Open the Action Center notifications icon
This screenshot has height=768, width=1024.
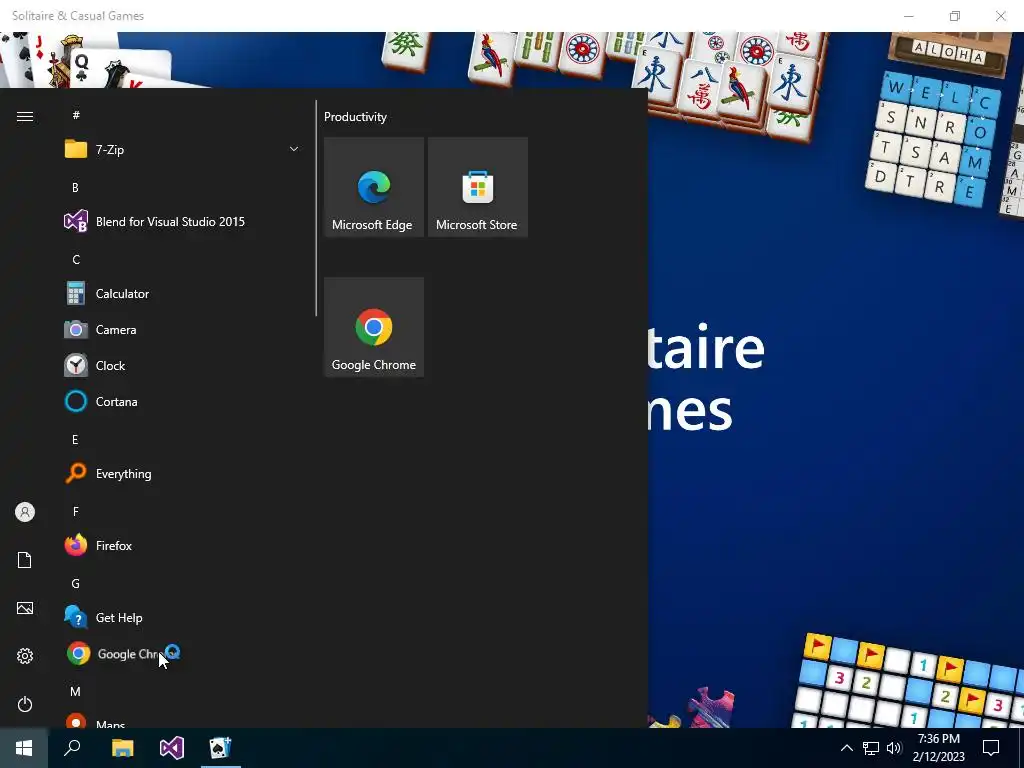pyautogui.click(x=991, y=748)
